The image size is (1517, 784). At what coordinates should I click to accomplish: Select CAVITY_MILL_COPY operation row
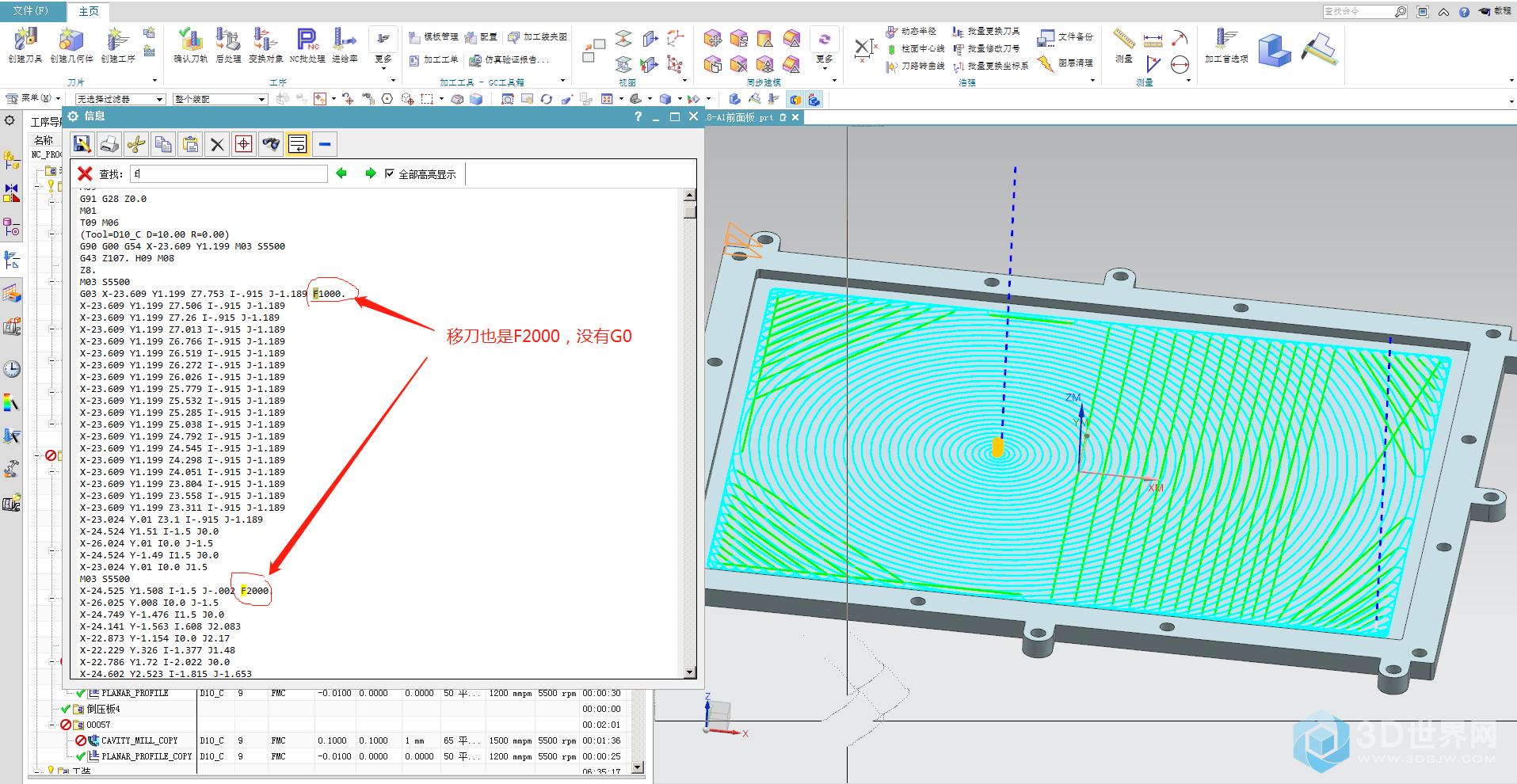click(x=139, y=740)
